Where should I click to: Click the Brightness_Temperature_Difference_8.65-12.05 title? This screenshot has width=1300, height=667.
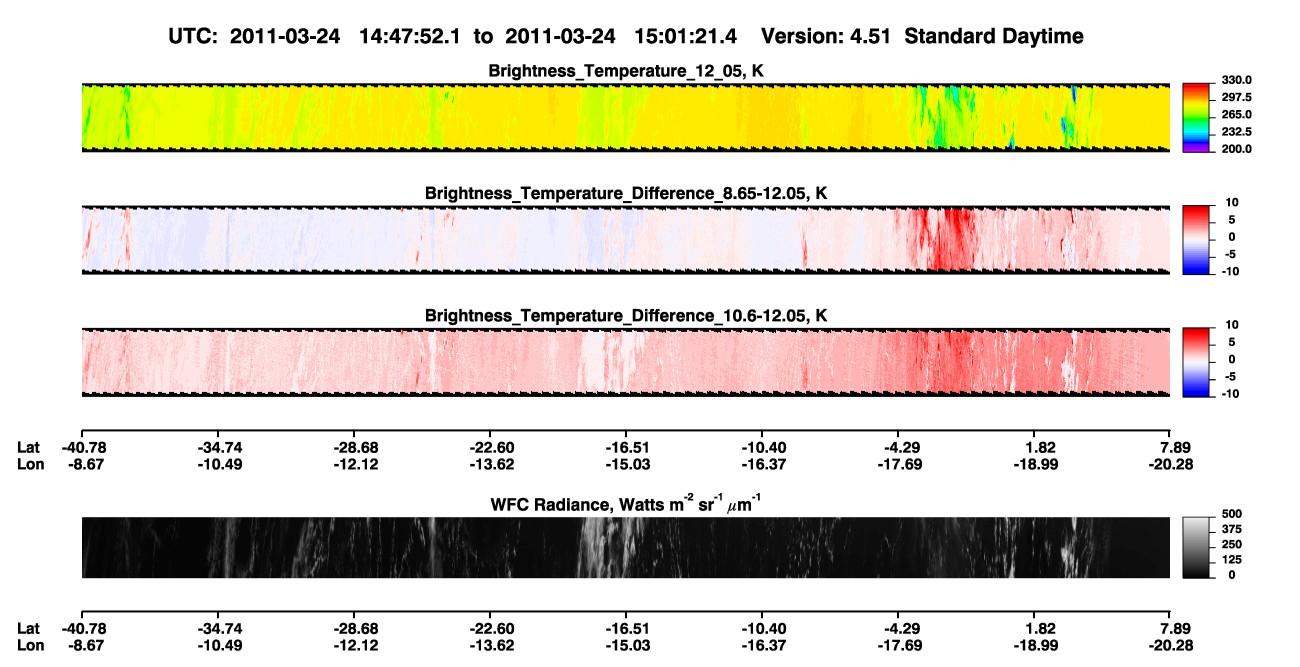click(x=626, y=193)
